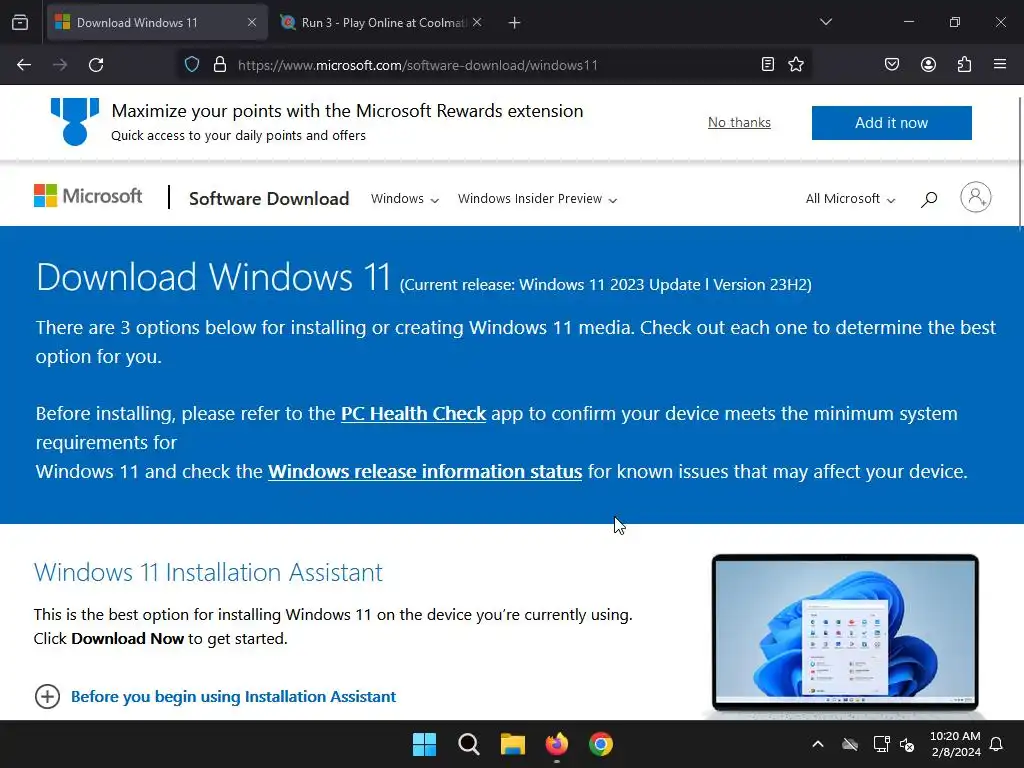The image size is (1024, 768).
Task: Open Software Download heading link
Action: click(269, 199)
